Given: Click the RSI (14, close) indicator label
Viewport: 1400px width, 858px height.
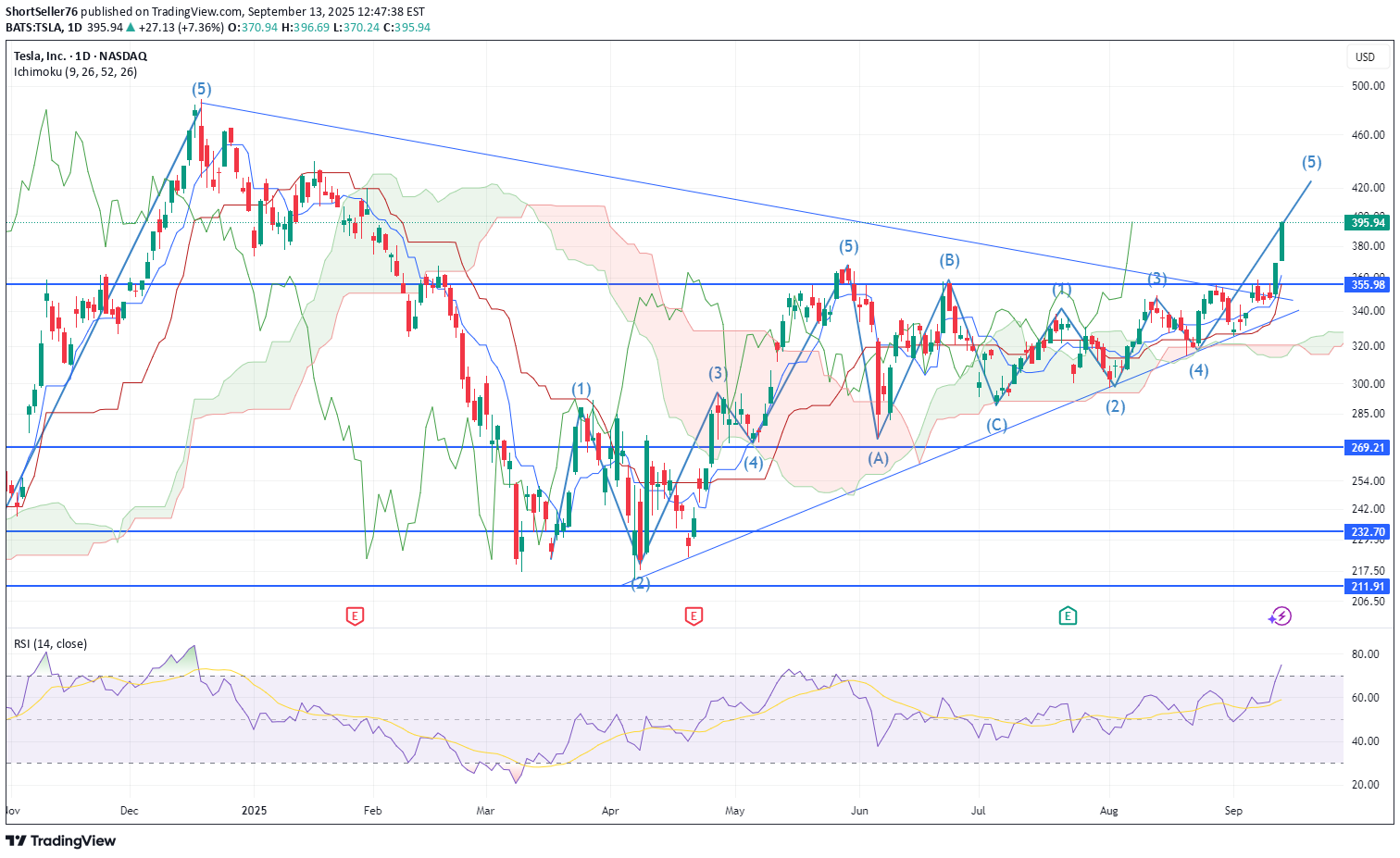Looking at the screenshot, I should [51, 643].
